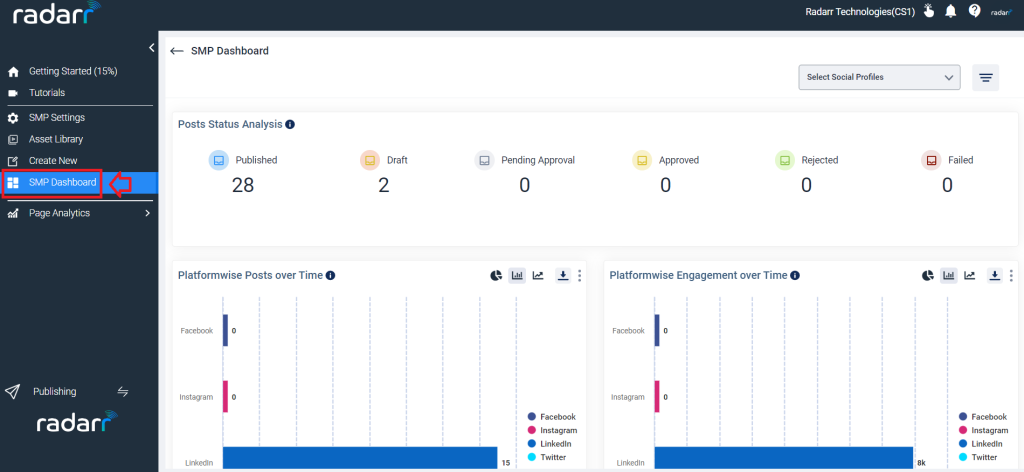
Task: Select line chart view for Platformwise Posts
Action: click(537, 275)
